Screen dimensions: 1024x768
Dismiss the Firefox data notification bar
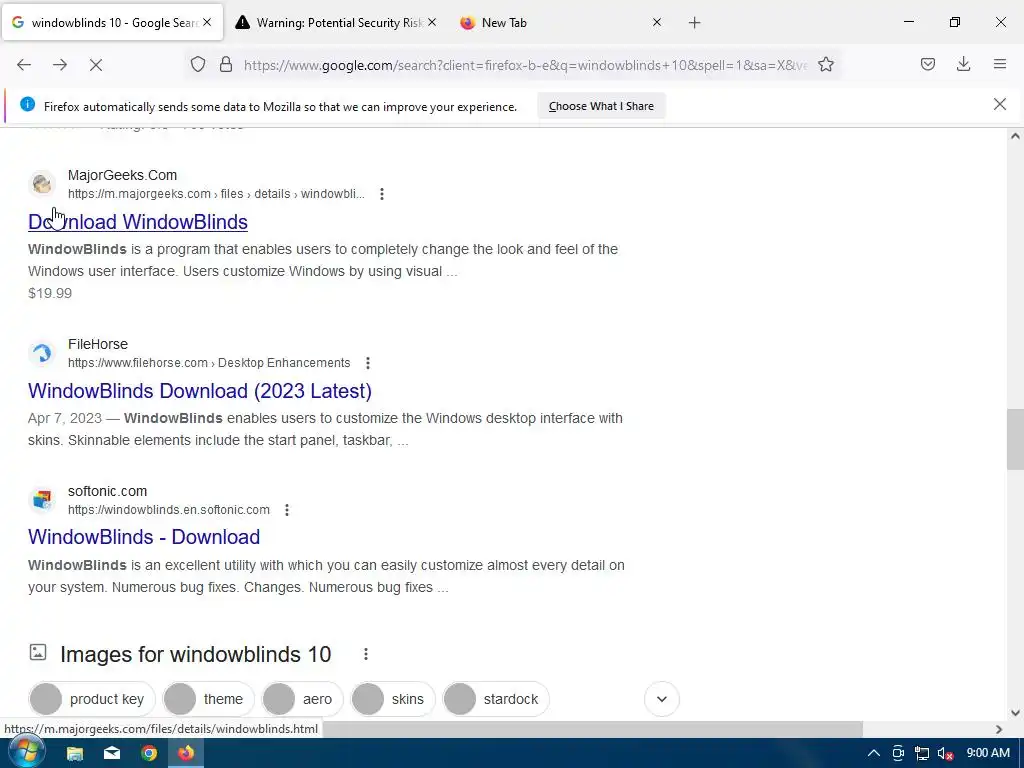[x=1000, y=104]
